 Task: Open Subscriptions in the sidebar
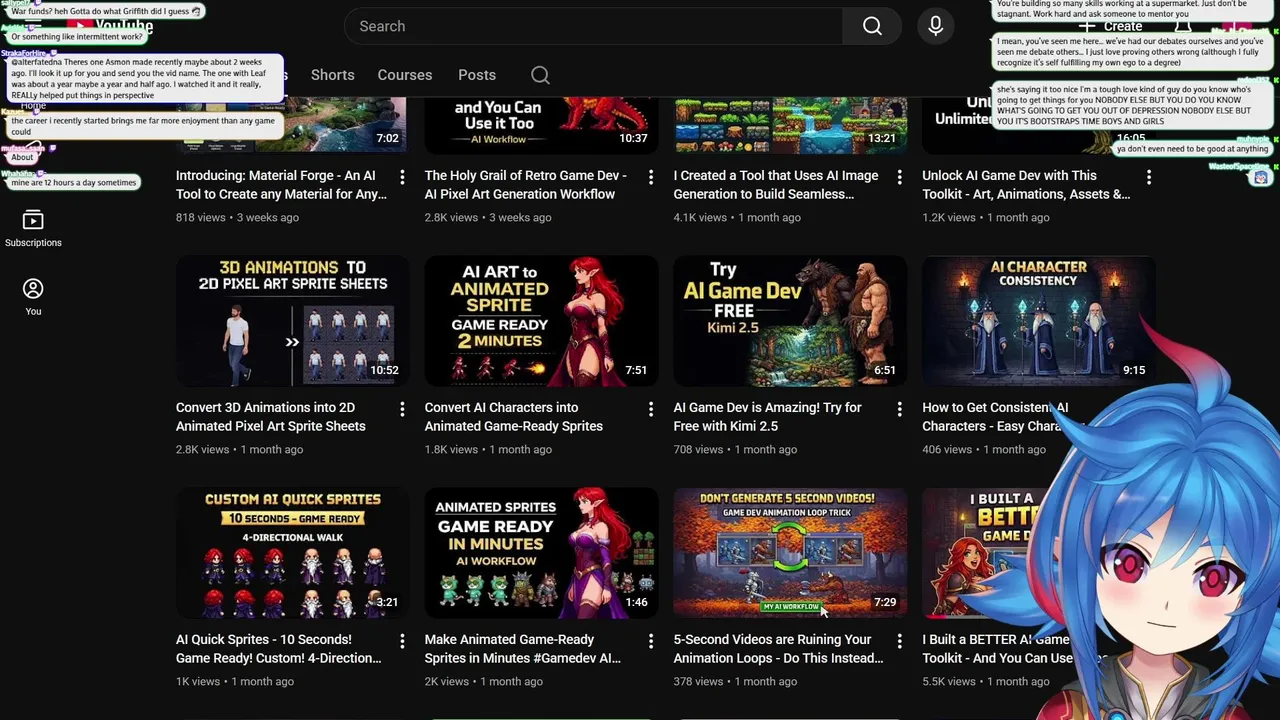33,228
